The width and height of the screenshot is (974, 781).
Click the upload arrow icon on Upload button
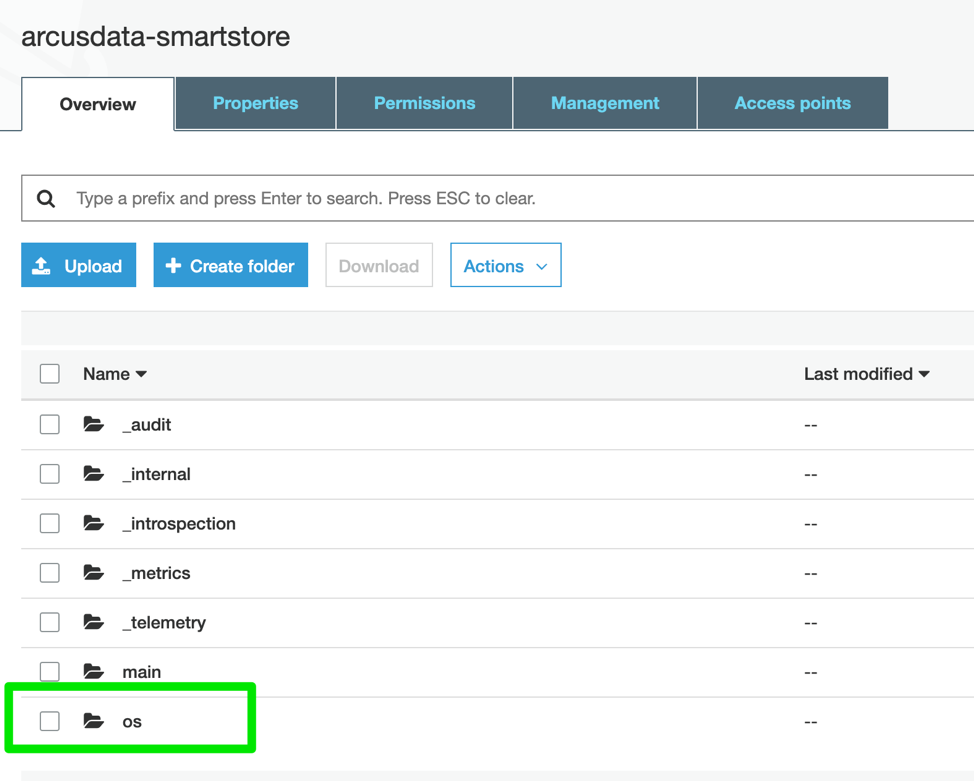tap(42, 265)
